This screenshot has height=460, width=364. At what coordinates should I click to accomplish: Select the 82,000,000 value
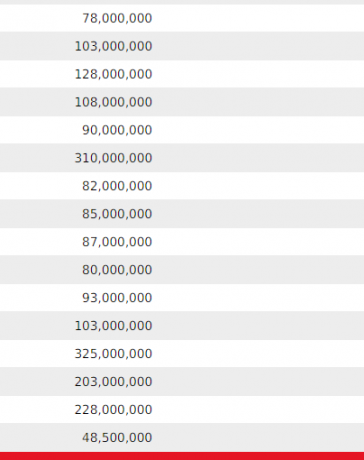coord(117,186)
